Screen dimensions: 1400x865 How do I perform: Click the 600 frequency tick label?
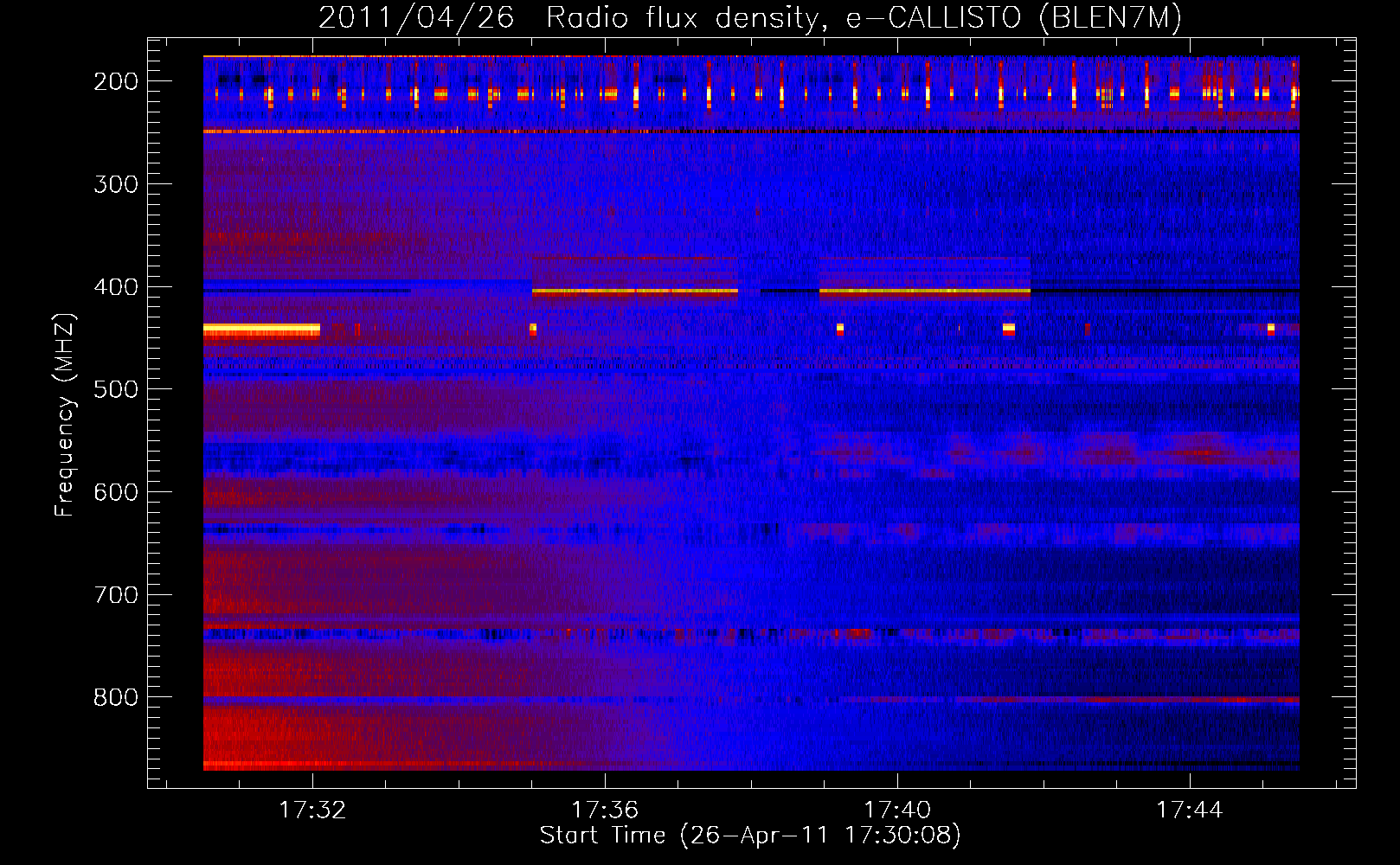point(116,492)
